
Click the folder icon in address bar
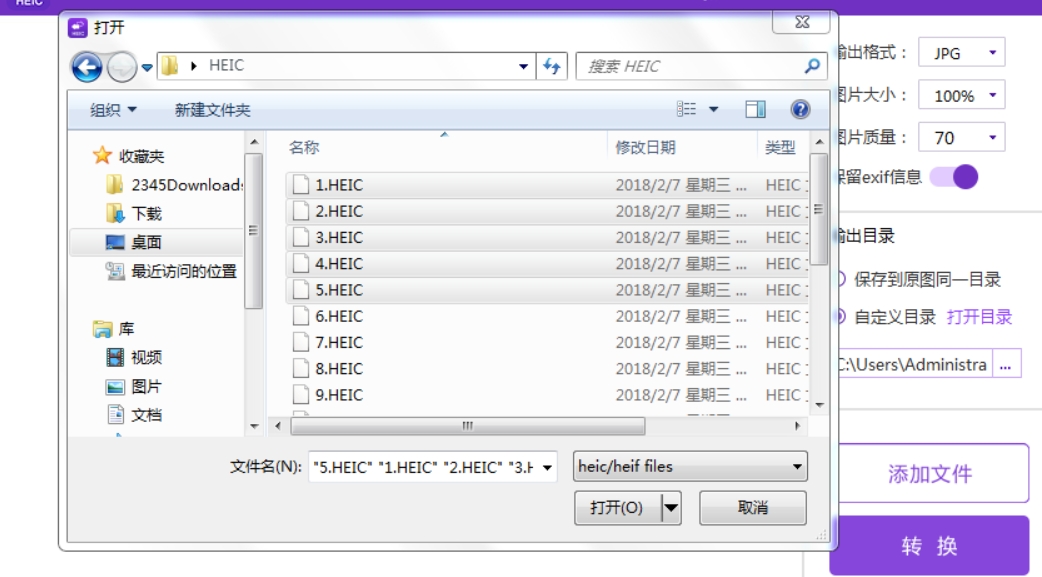pos(170,65)
